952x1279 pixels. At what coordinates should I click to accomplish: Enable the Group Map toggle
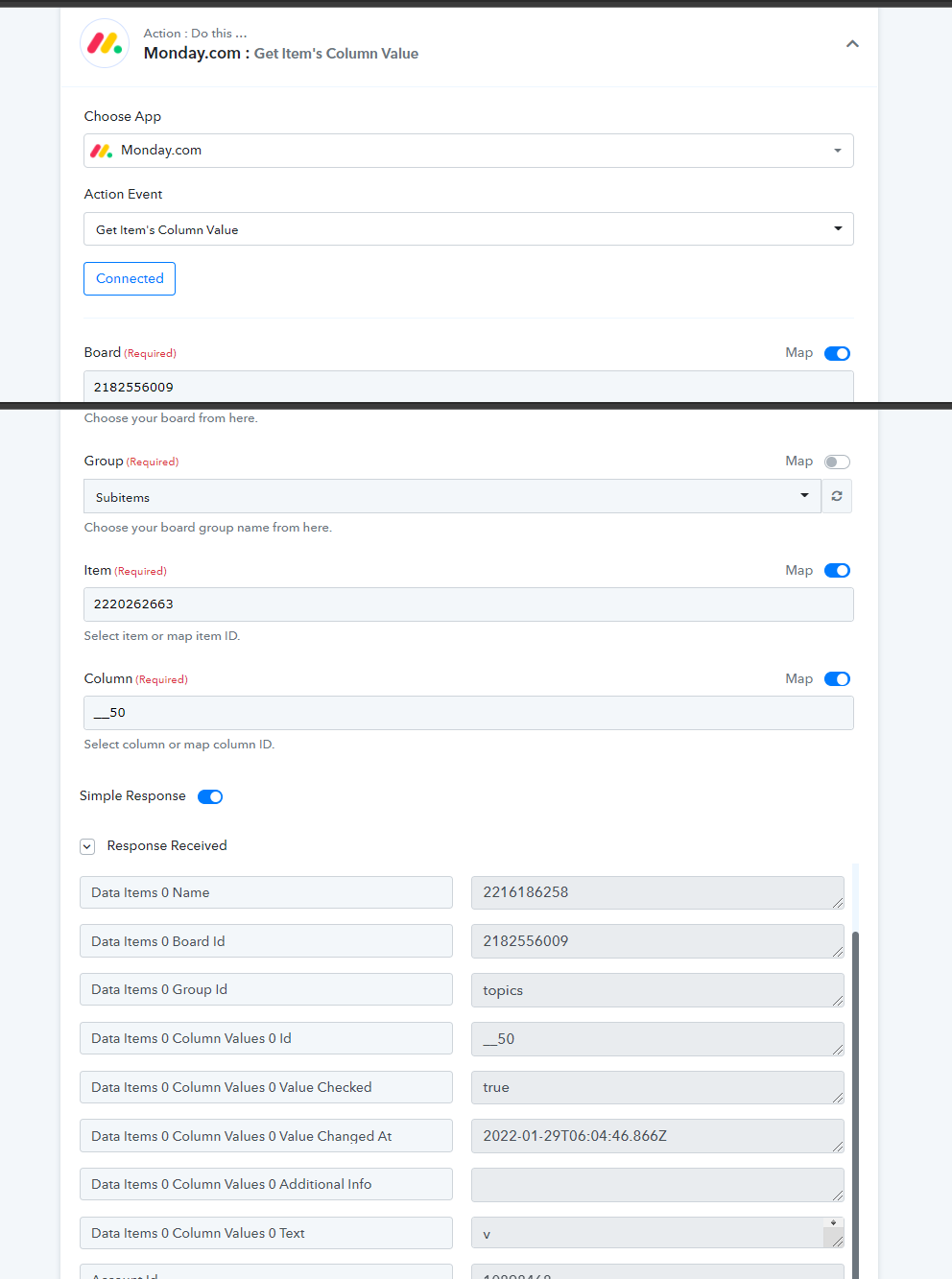[837, 462]
